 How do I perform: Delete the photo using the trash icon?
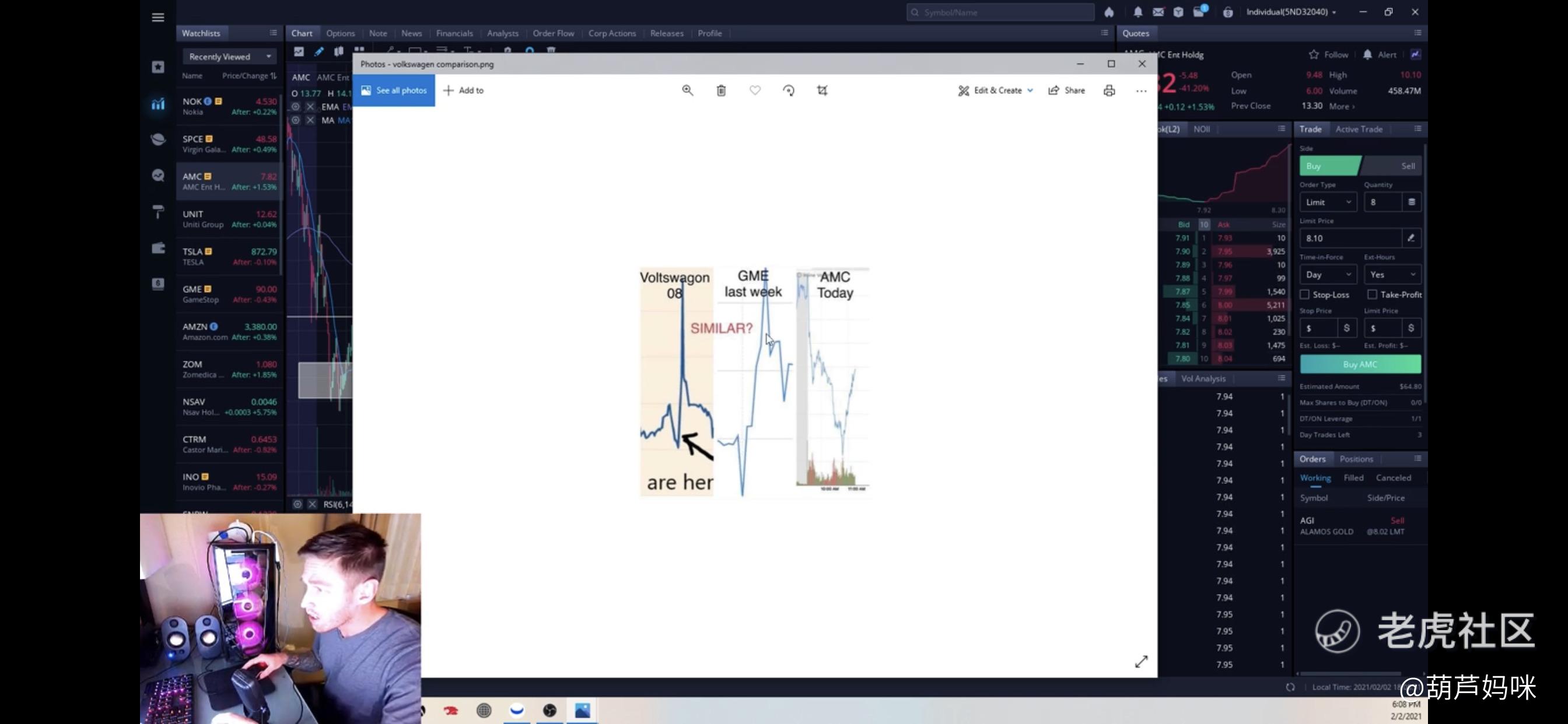tap(720, 90)
